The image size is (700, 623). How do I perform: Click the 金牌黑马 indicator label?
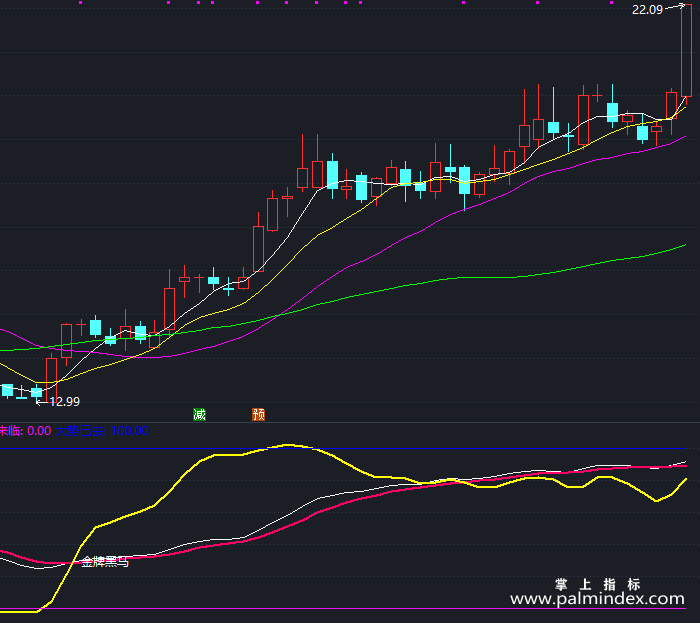click(x=105, y=561)
